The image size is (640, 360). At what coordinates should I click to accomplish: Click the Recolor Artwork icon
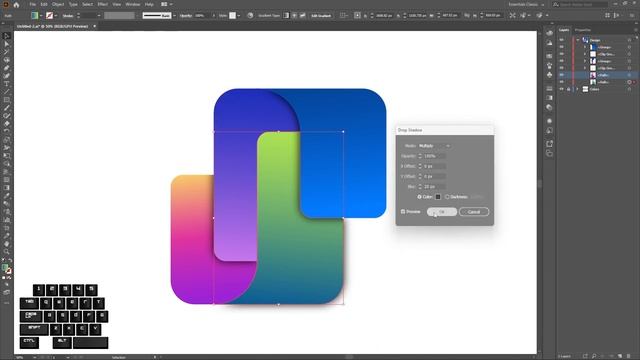tap(250, 16)
